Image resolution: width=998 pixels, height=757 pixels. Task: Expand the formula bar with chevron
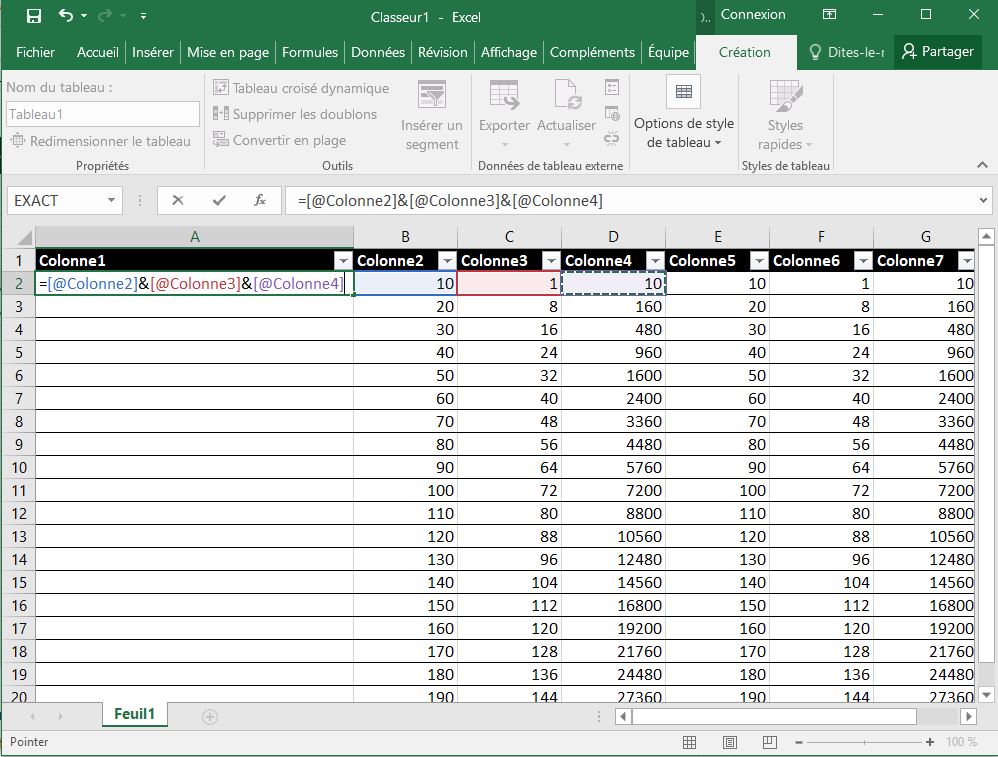pos(983,201)
